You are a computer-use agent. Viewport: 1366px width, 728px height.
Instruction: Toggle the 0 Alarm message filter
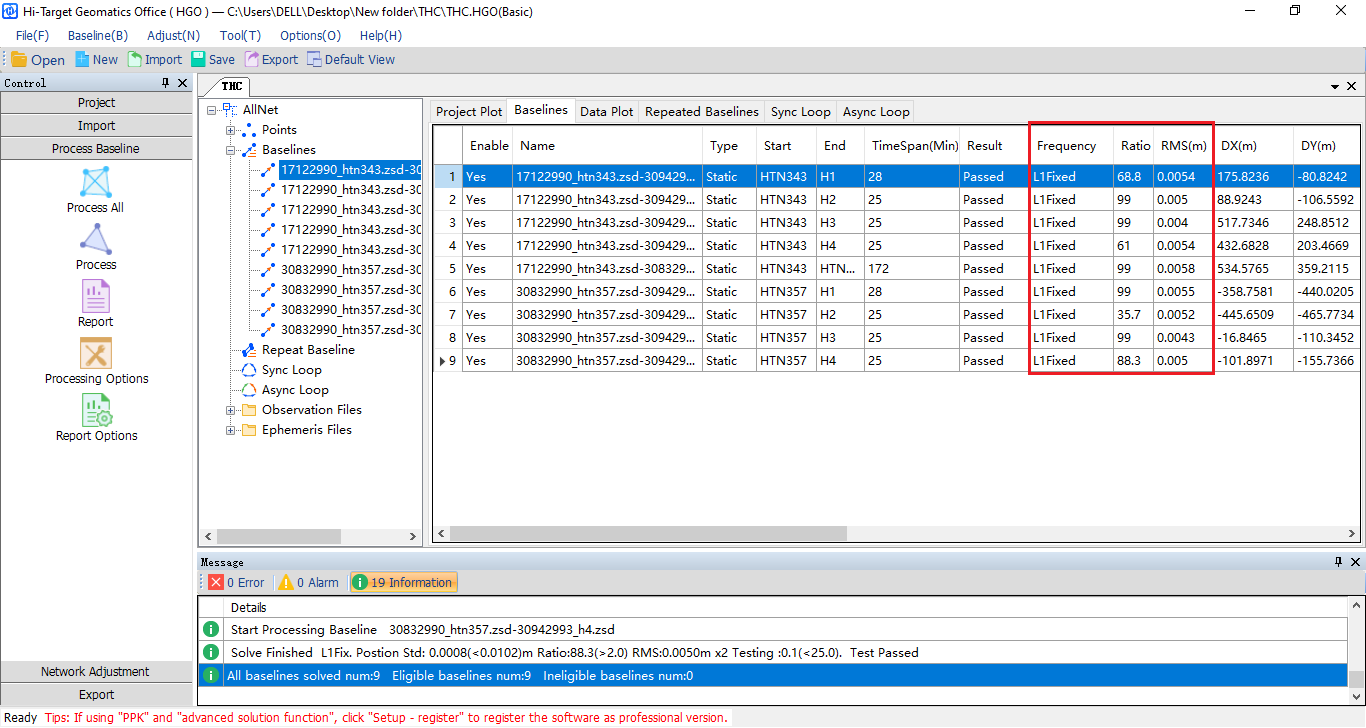[309, 582]
